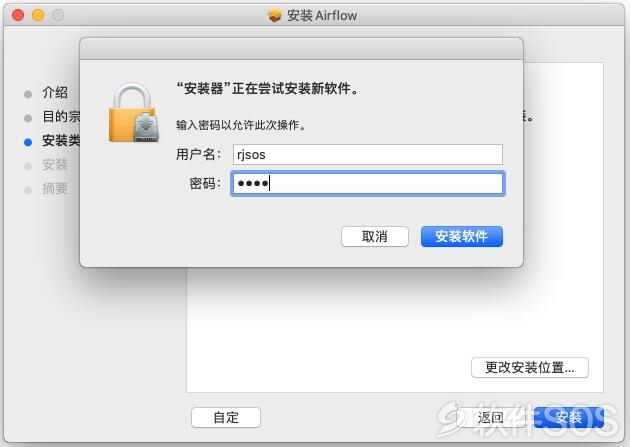Viewport: 630px width, 447px height.
Task: Open 更改安装位置… options
Action: (530, 367)
